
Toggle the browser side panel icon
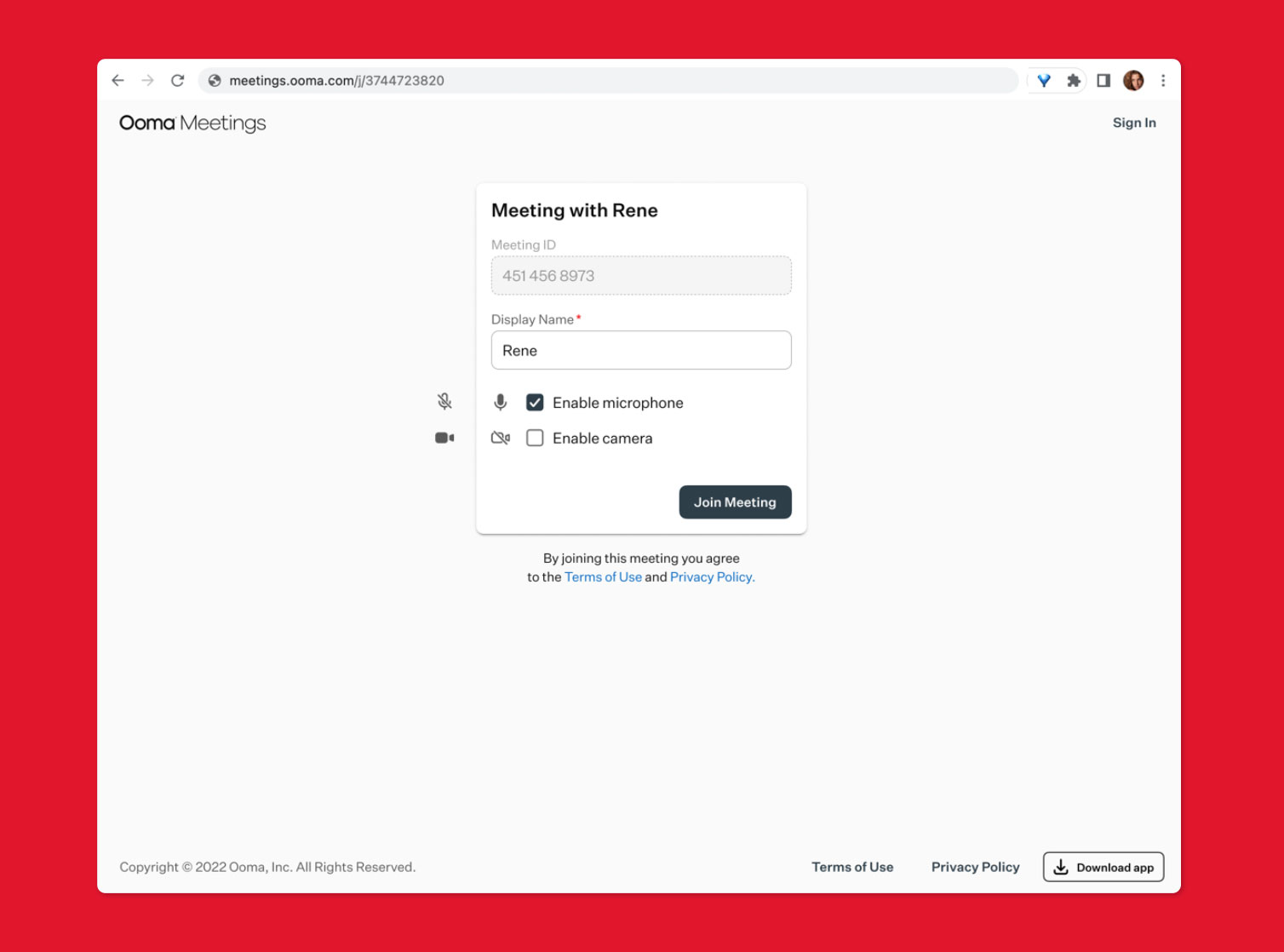click(1103, 81)
